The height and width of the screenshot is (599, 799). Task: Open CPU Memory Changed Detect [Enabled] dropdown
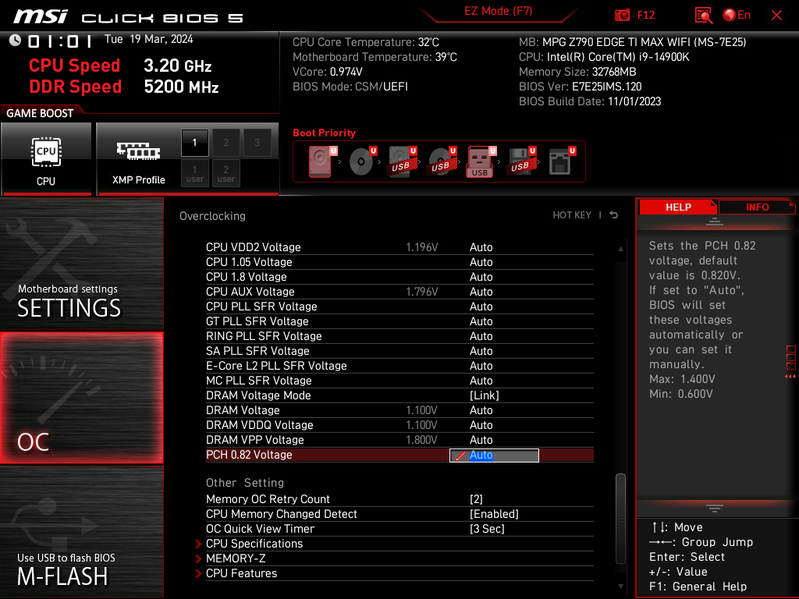pos(494,514)
